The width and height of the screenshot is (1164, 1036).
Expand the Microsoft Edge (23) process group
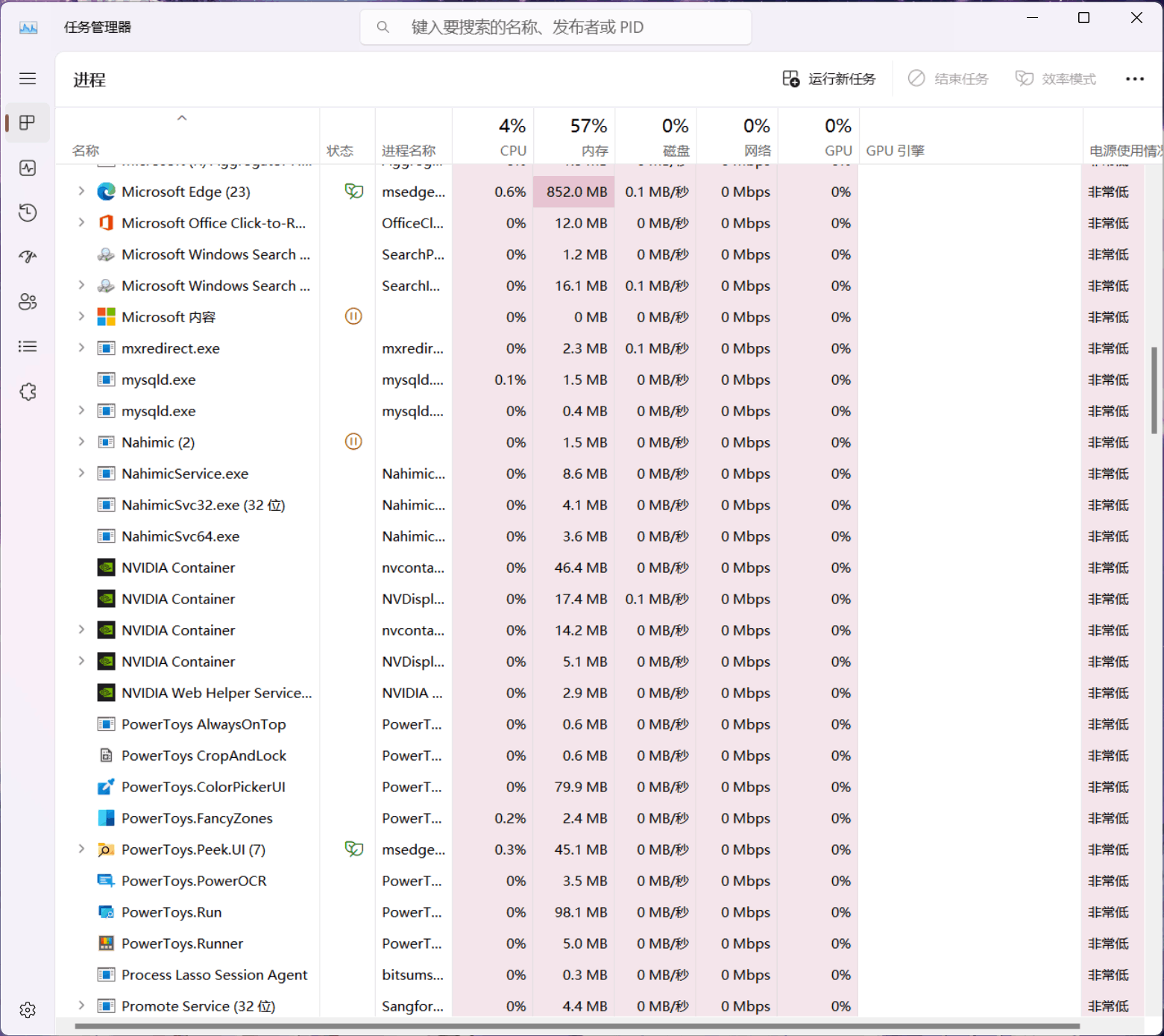(x=81, y=192)
